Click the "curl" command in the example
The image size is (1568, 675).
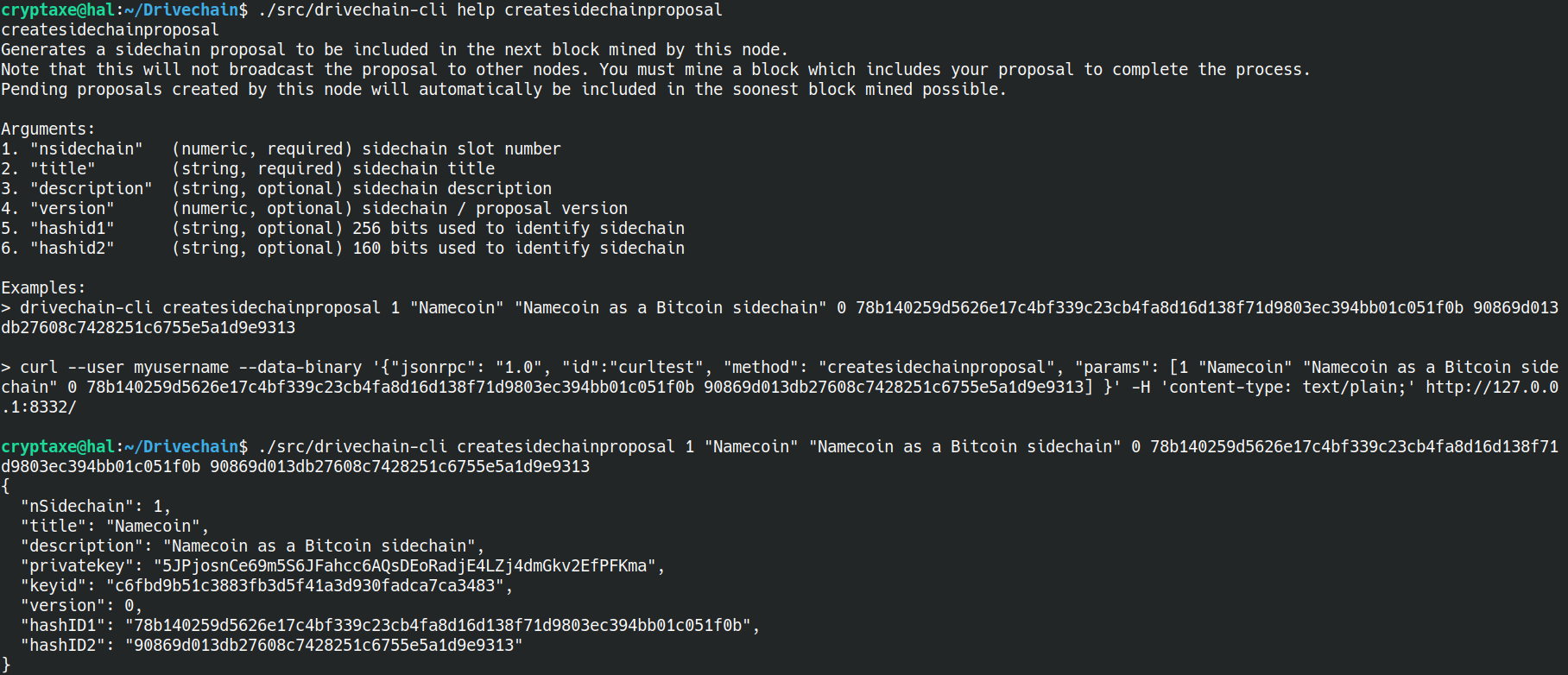point(39,368)
